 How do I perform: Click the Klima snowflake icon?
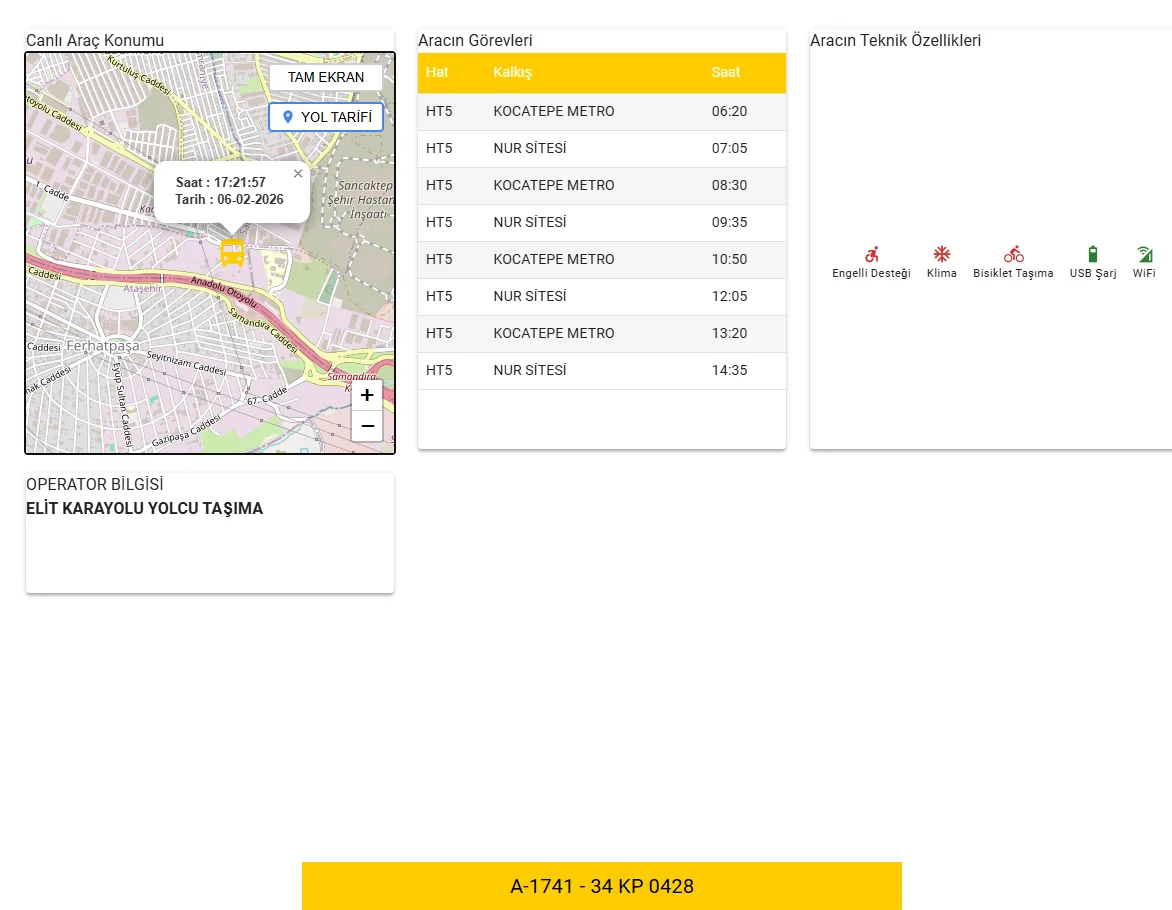pyautogui.click(x=941, y=254)
